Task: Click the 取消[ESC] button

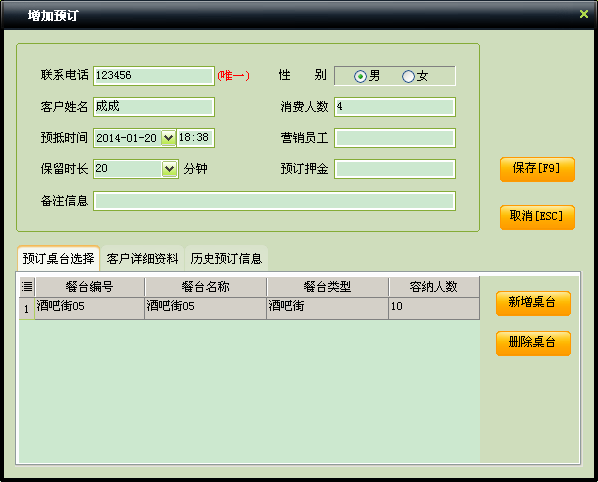Action: [x=537, y=217]
